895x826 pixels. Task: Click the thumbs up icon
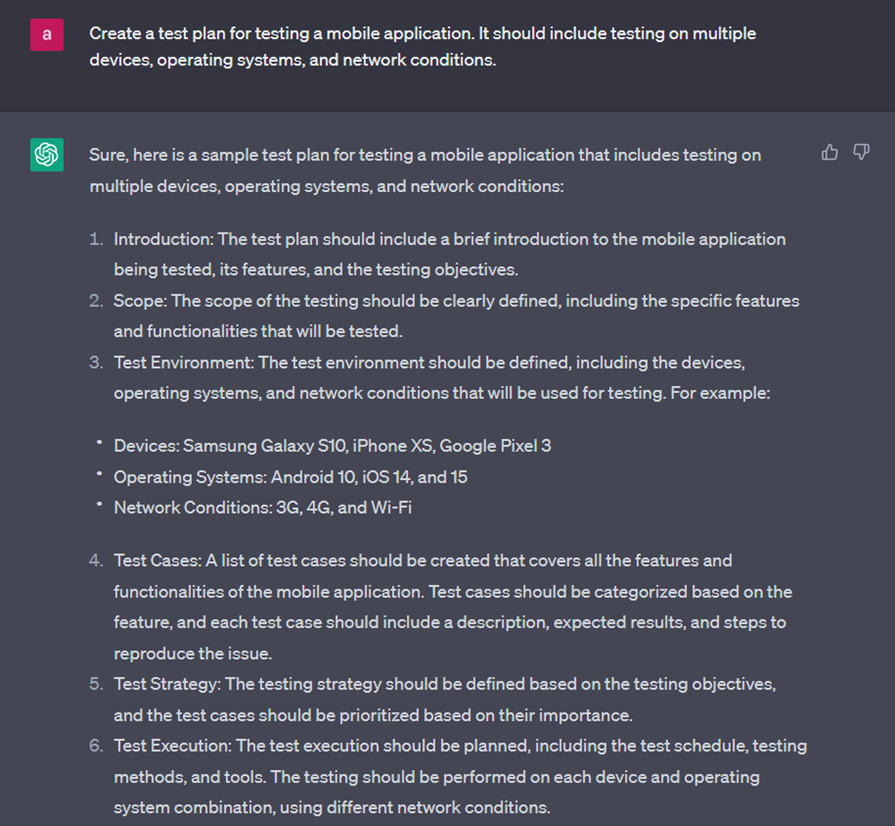point(829,152)
